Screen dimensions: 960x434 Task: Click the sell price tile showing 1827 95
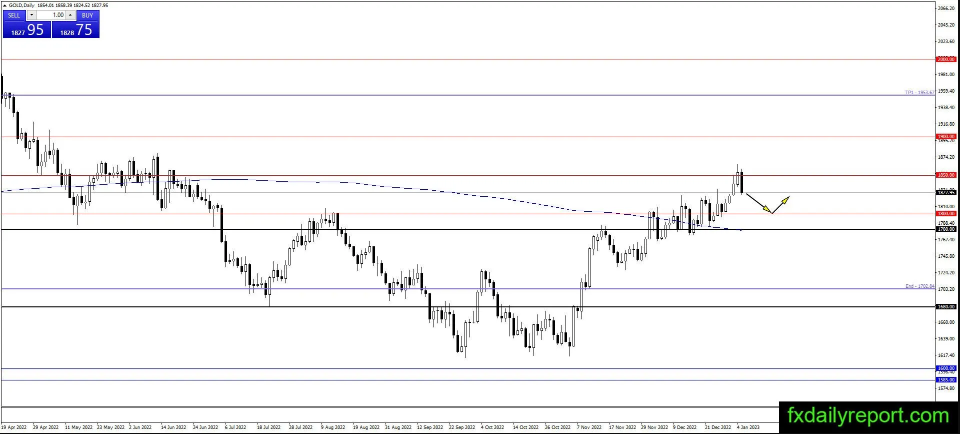25,30
